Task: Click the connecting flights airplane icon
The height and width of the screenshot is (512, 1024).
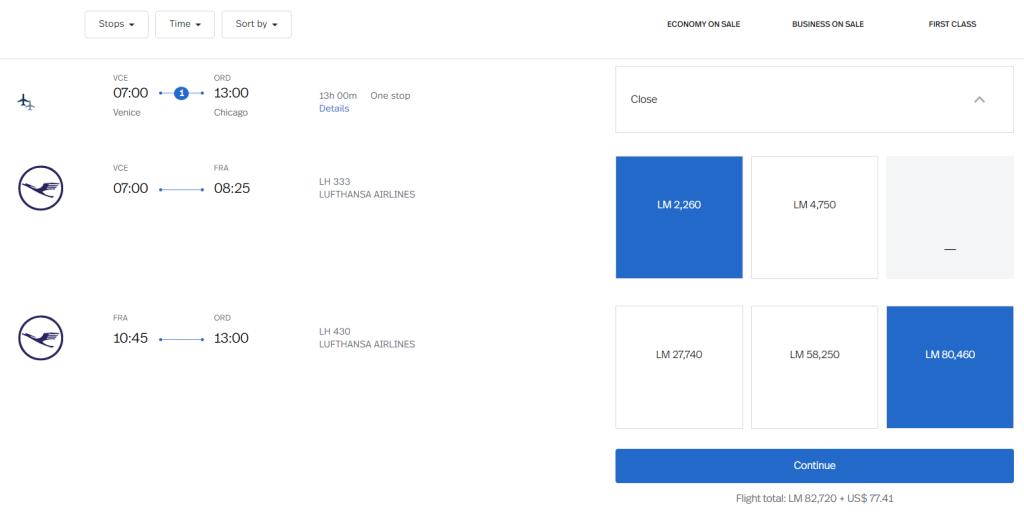Action: 27,102
